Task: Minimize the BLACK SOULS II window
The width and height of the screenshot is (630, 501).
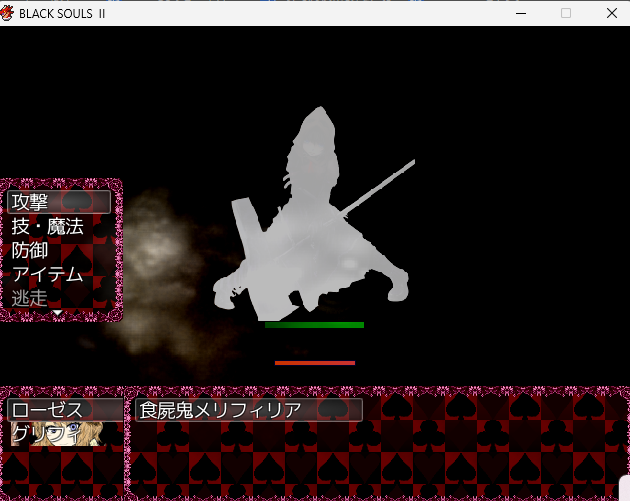Action: pos(521,13)
